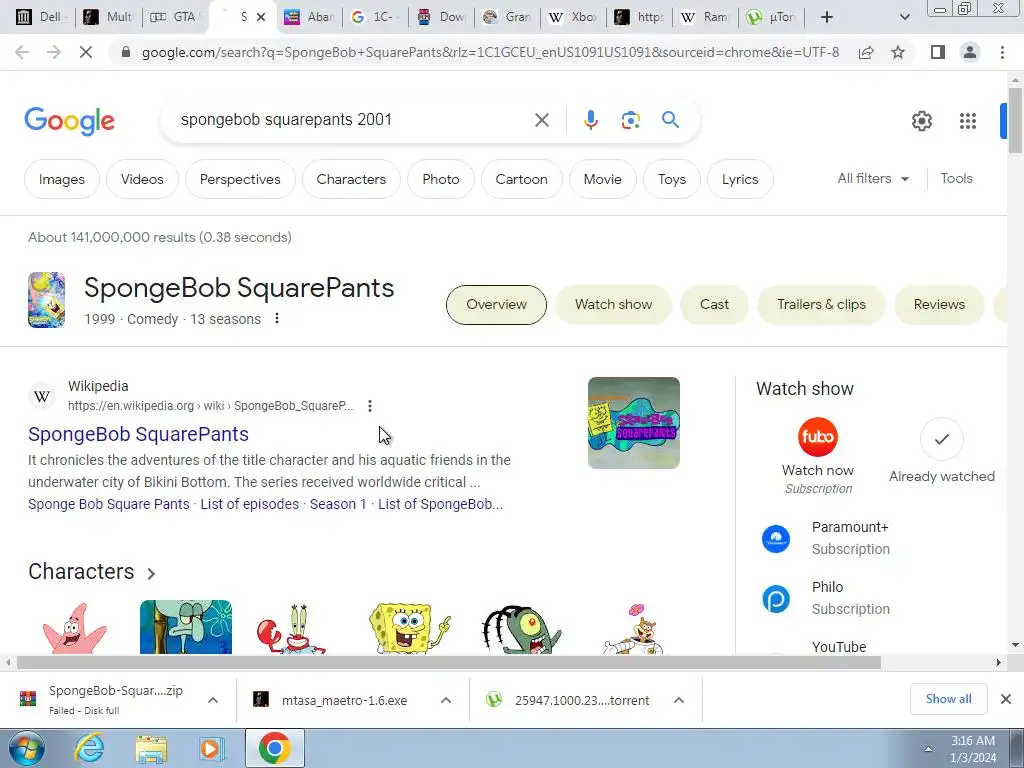Select the Reviews tab
This screenshot has height=768, width=1024.
(x=939, y=304)
